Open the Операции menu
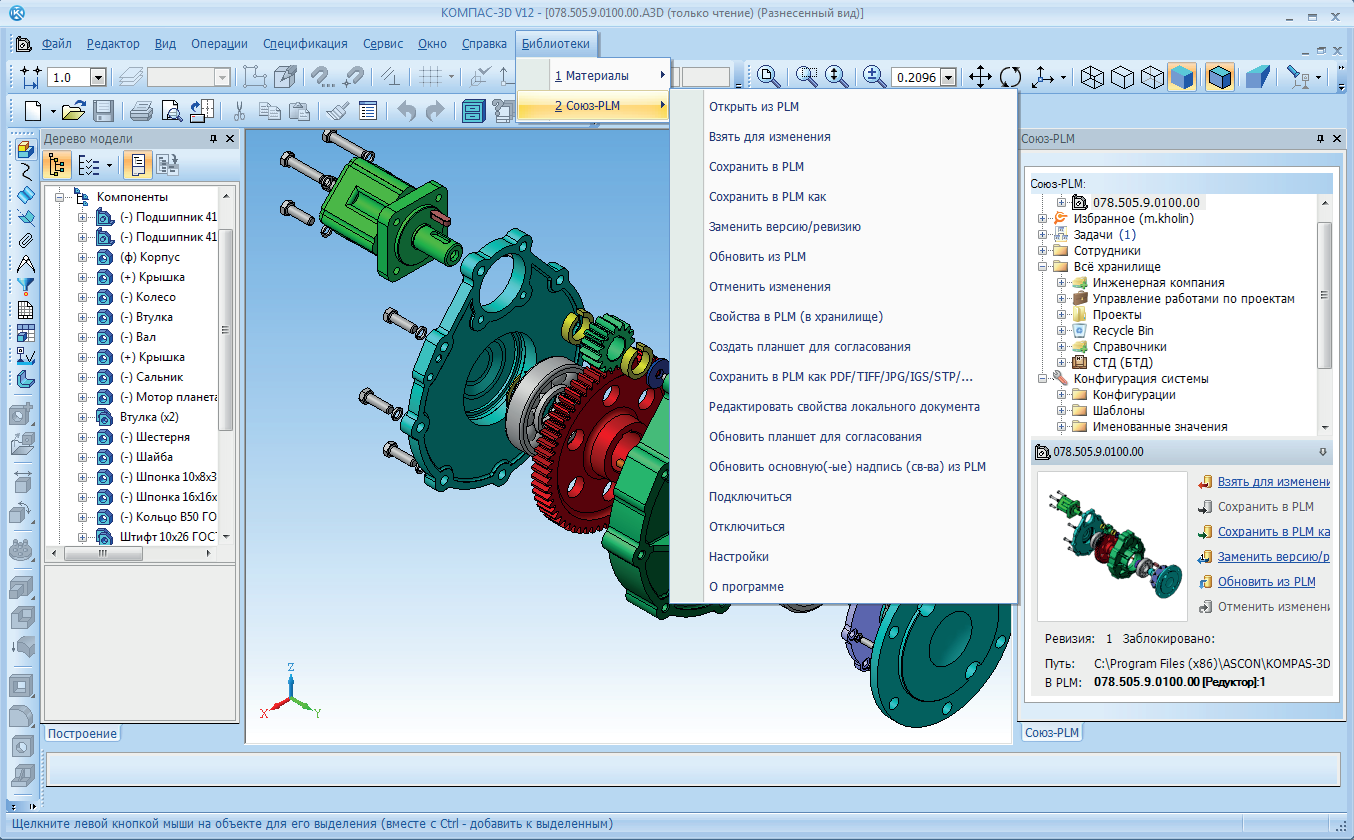This screenshot has height=840, width=1354. pos(219,44)
